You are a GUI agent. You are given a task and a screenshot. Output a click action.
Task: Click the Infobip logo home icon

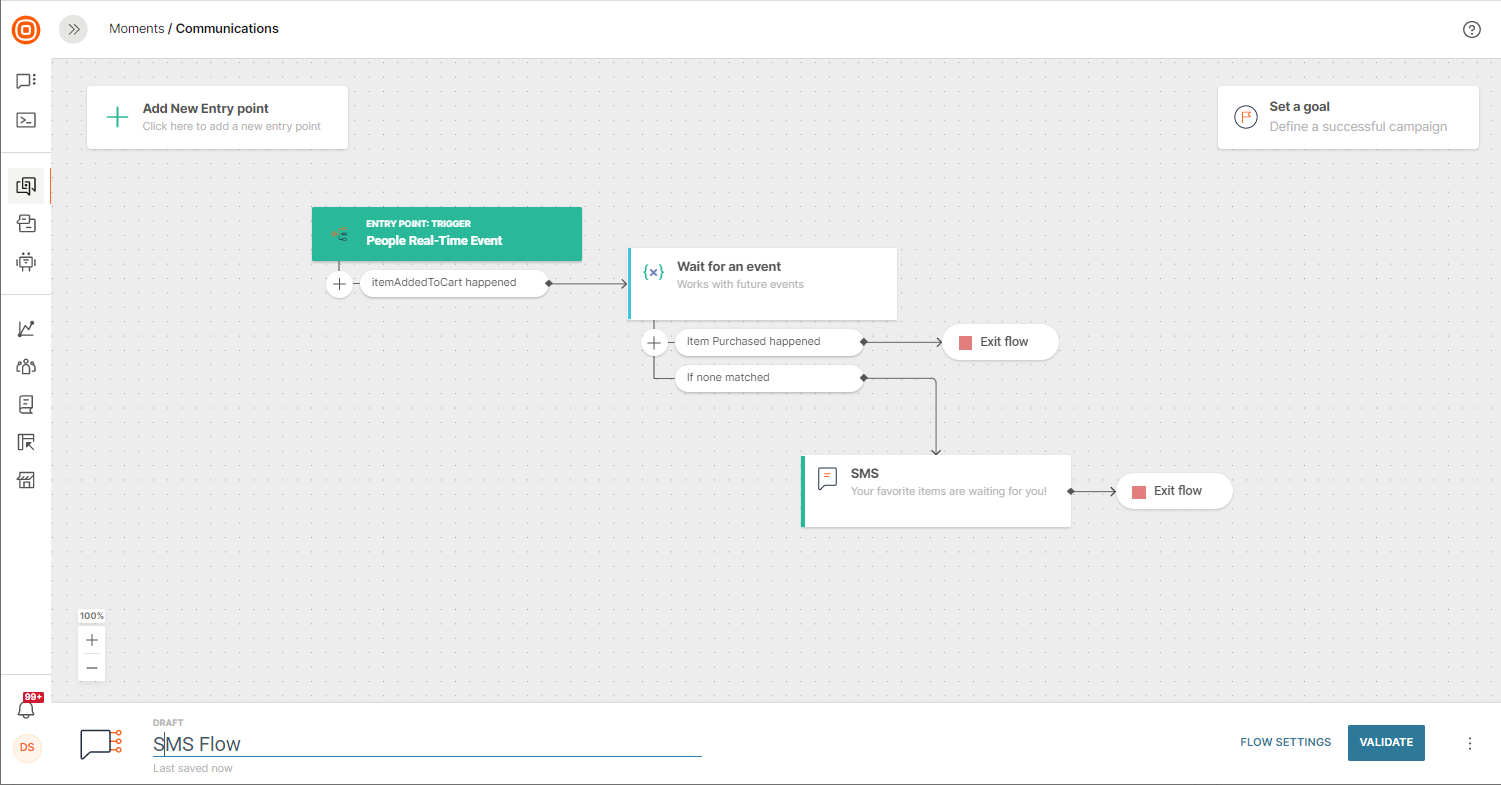[26, 30]
